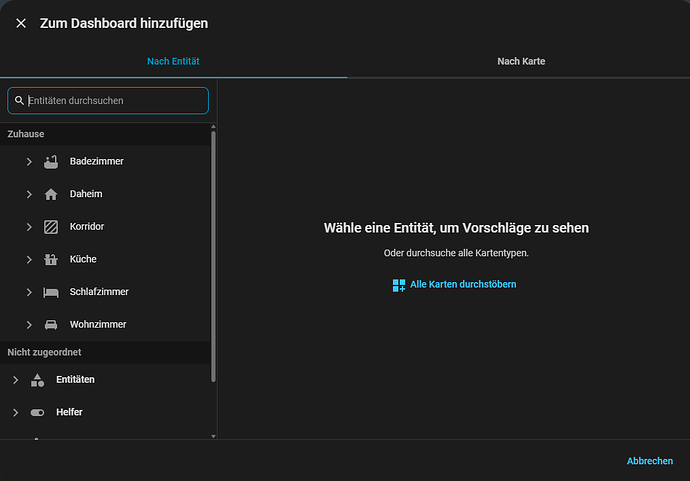The height and width of the screenshot is (481, 690).
Task: Click the entity list scrollbar thumb
Action: pos(213,257)
